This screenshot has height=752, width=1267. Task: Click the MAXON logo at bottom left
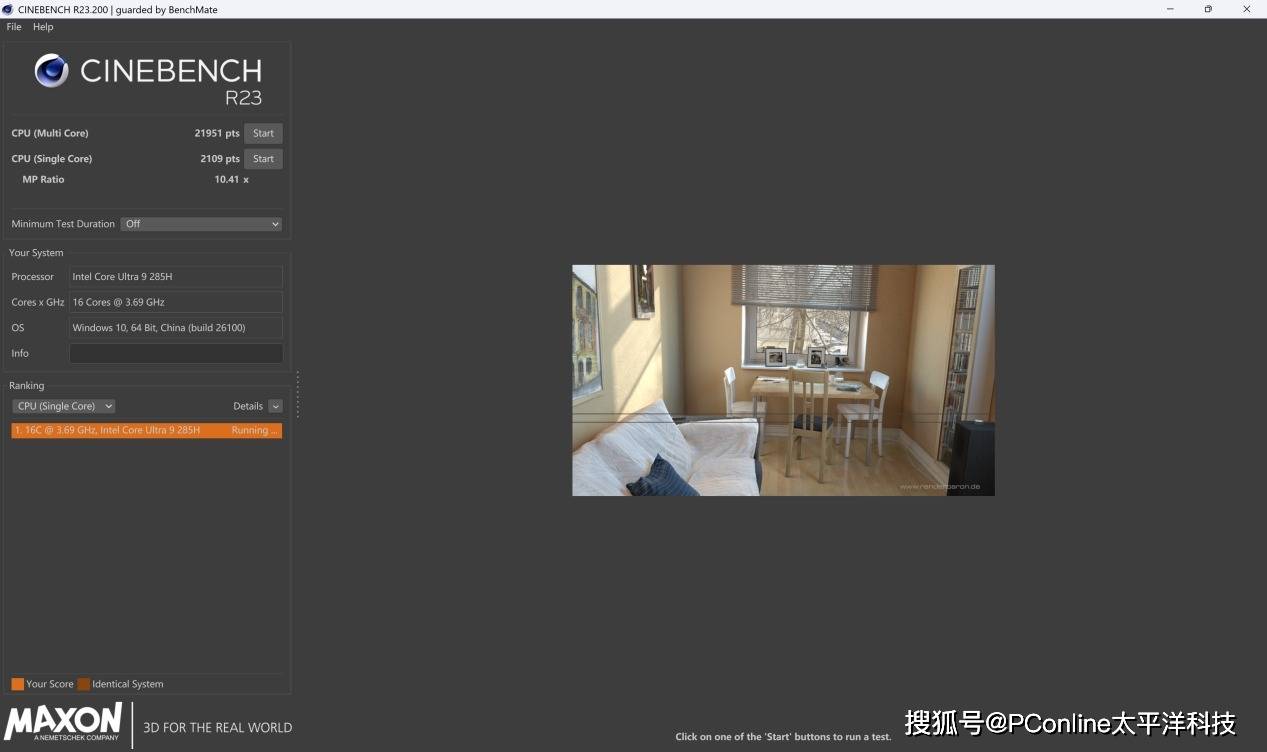pyautogui.click(x=63, y=722)
